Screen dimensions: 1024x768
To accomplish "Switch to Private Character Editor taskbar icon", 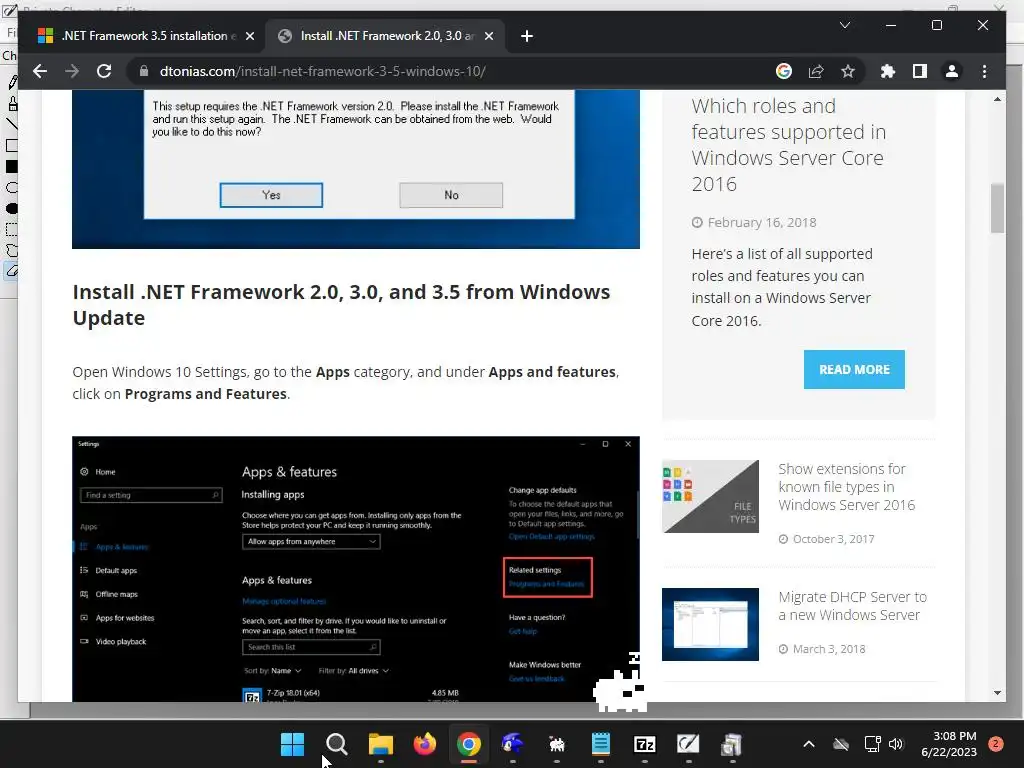I will click(688, 744).
